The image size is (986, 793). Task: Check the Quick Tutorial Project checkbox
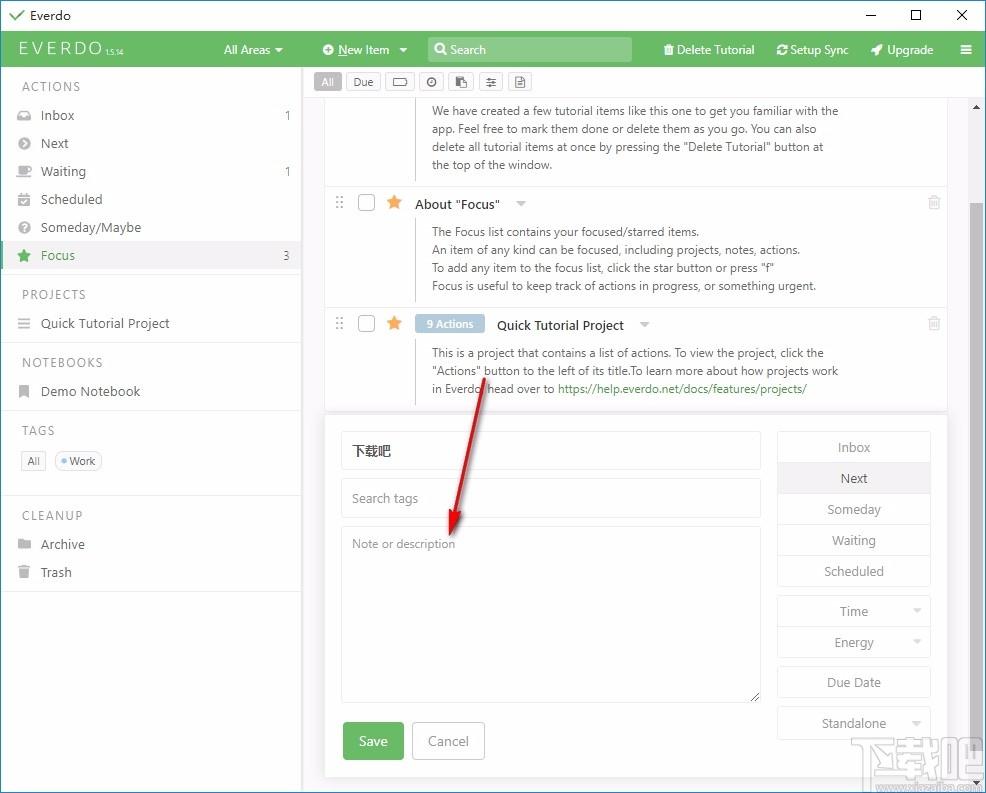point(366,323)
